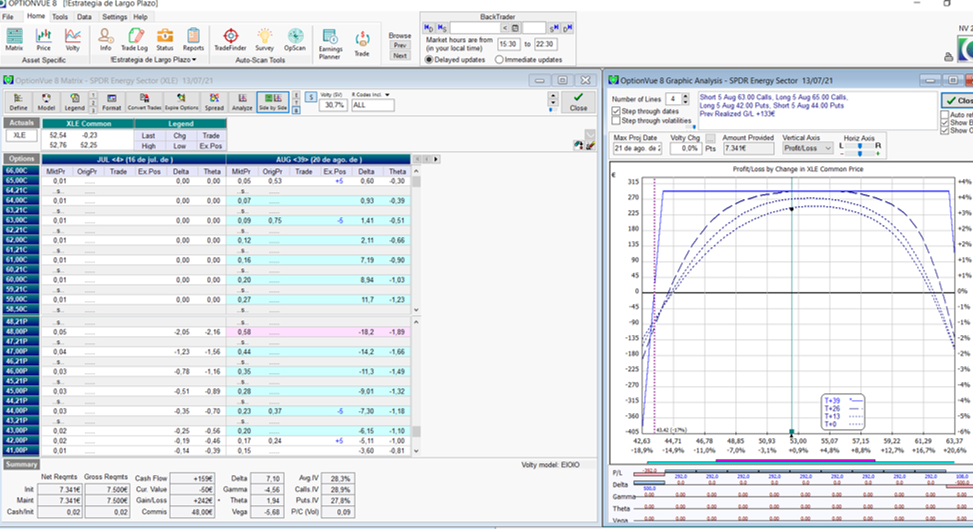Screen dimensions: 973x529
Task: Click Convert Trades in the Matrix toolbar
Action: (145, 102)
